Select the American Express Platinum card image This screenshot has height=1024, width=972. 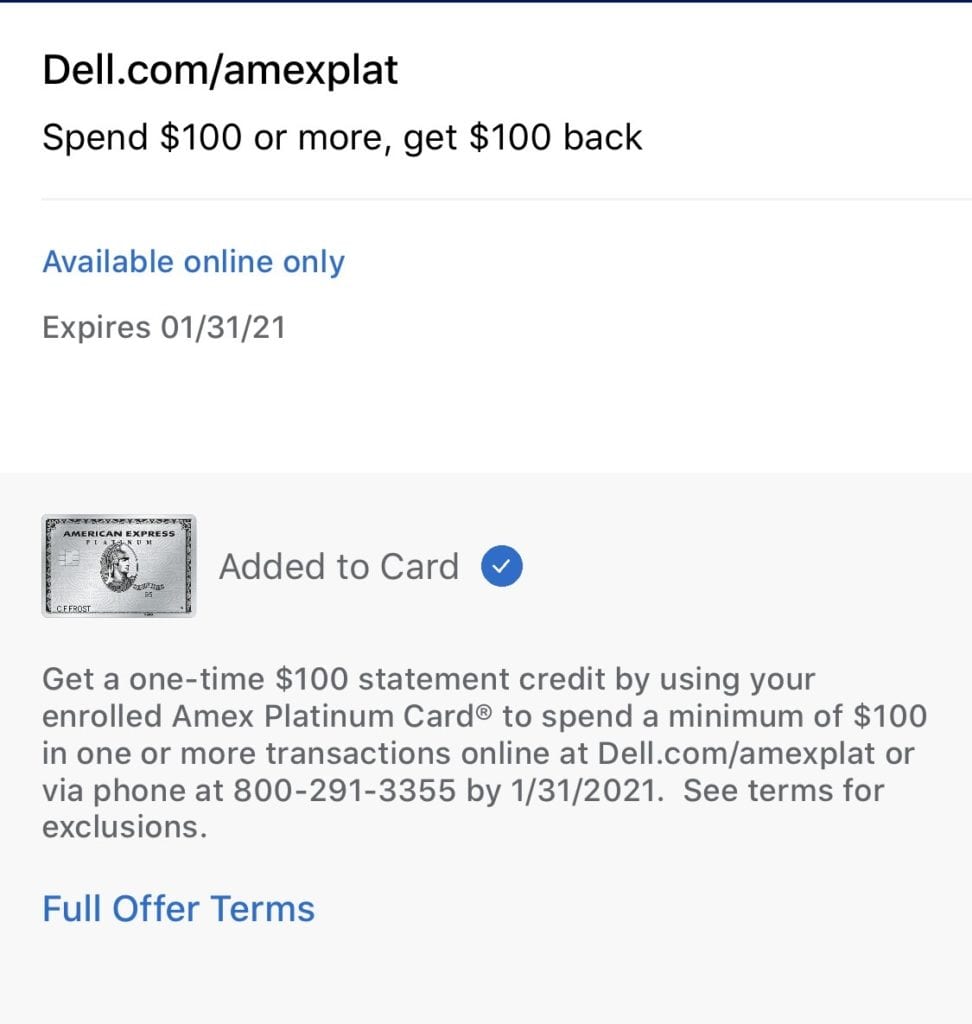pos(119,566)
